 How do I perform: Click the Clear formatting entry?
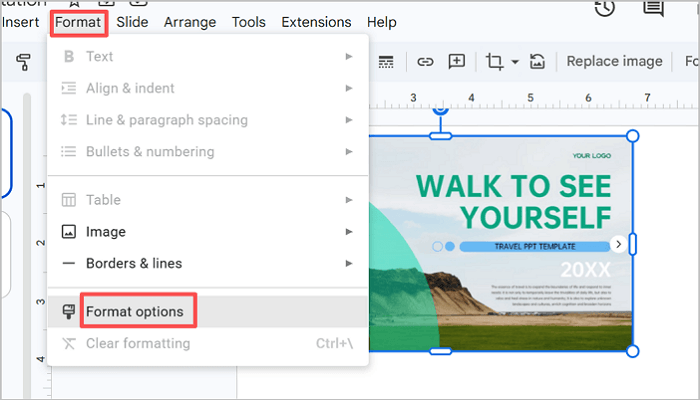(208, 343)
